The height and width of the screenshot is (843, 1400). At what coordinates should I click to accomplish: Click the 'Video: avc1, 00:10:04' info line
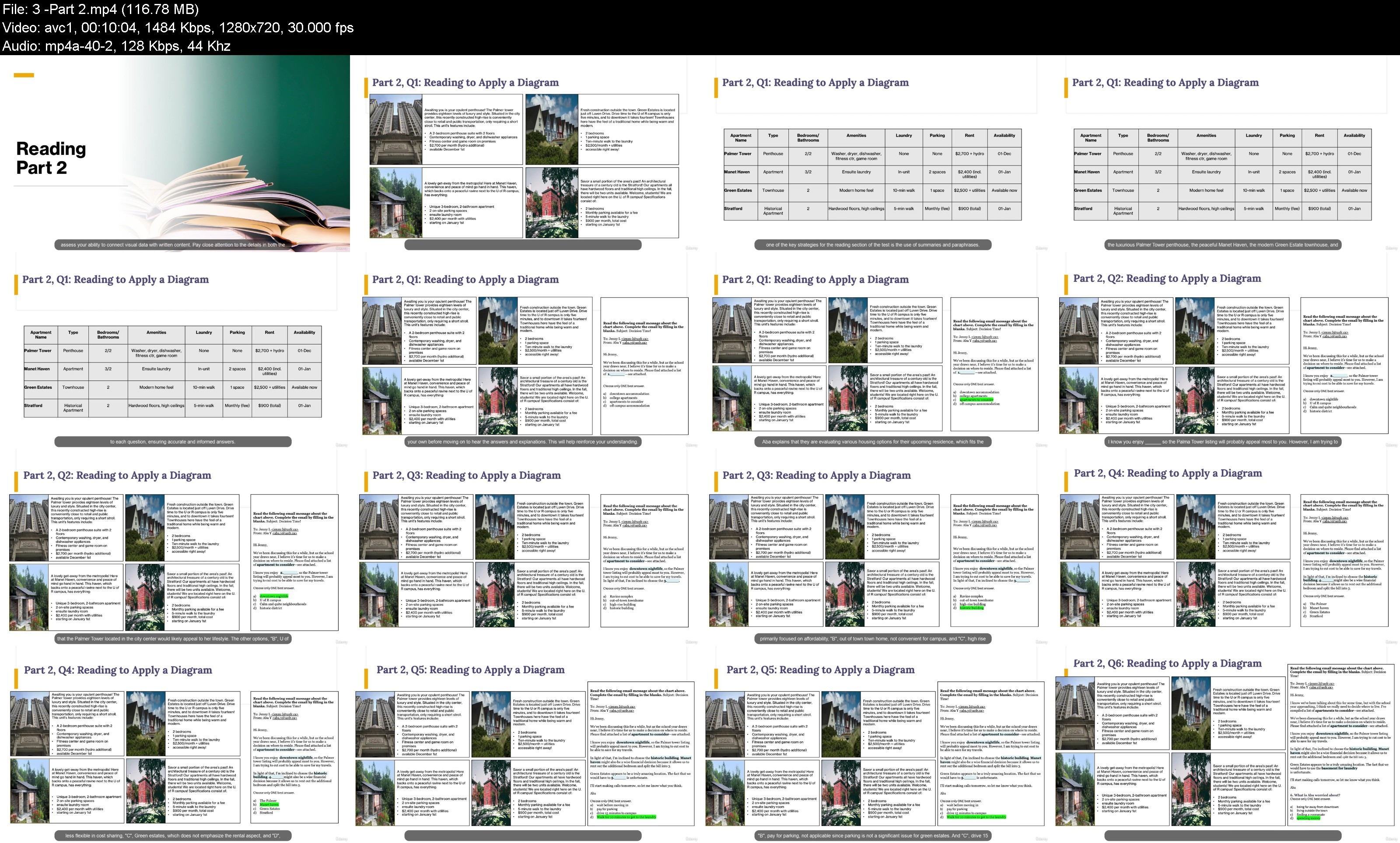point(178,27)
